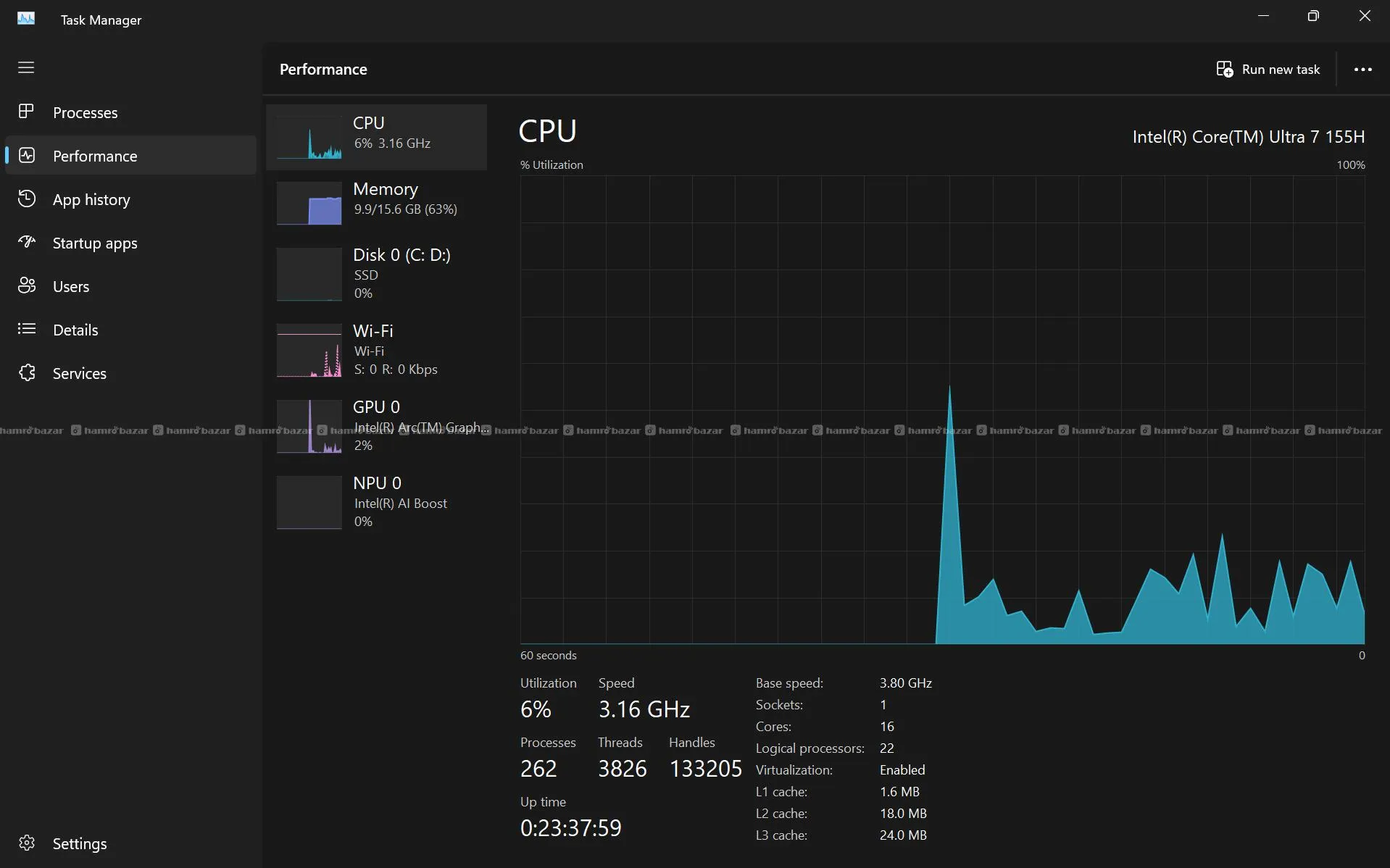The image size is (1390, 868).
Task: Click the Sockets value 1
Action: (x=883, y=705)
